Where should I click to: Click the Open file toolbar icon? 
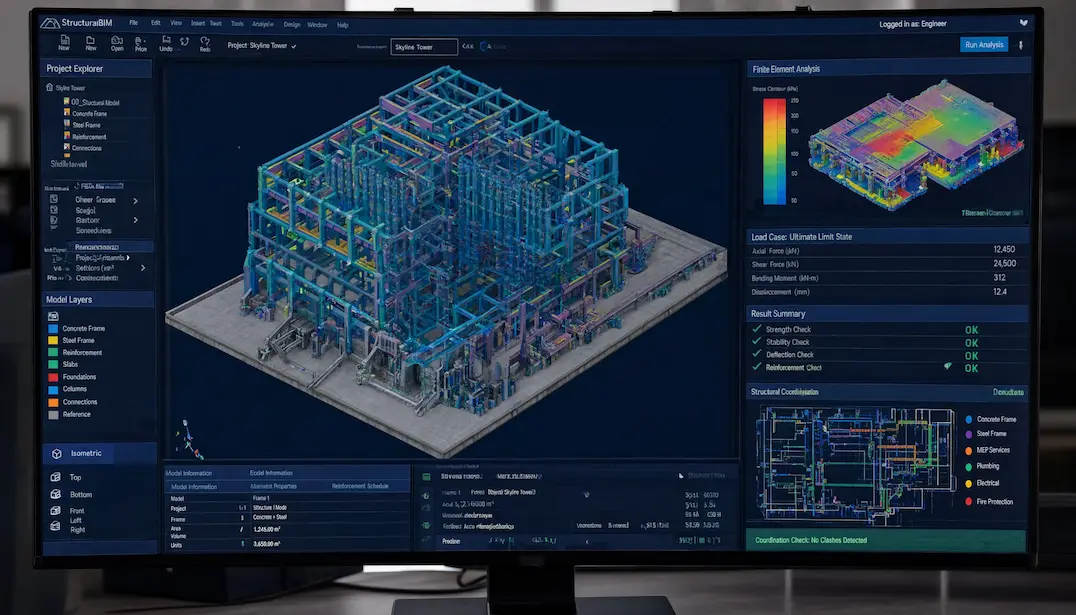(x=117, y=40)
